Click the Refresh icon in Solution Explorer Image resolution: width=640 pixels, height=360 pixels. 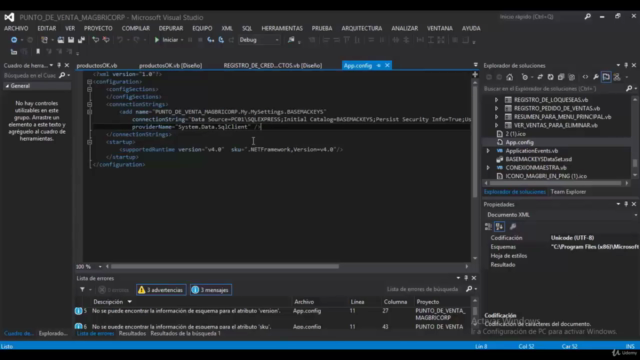coord(551,77)
